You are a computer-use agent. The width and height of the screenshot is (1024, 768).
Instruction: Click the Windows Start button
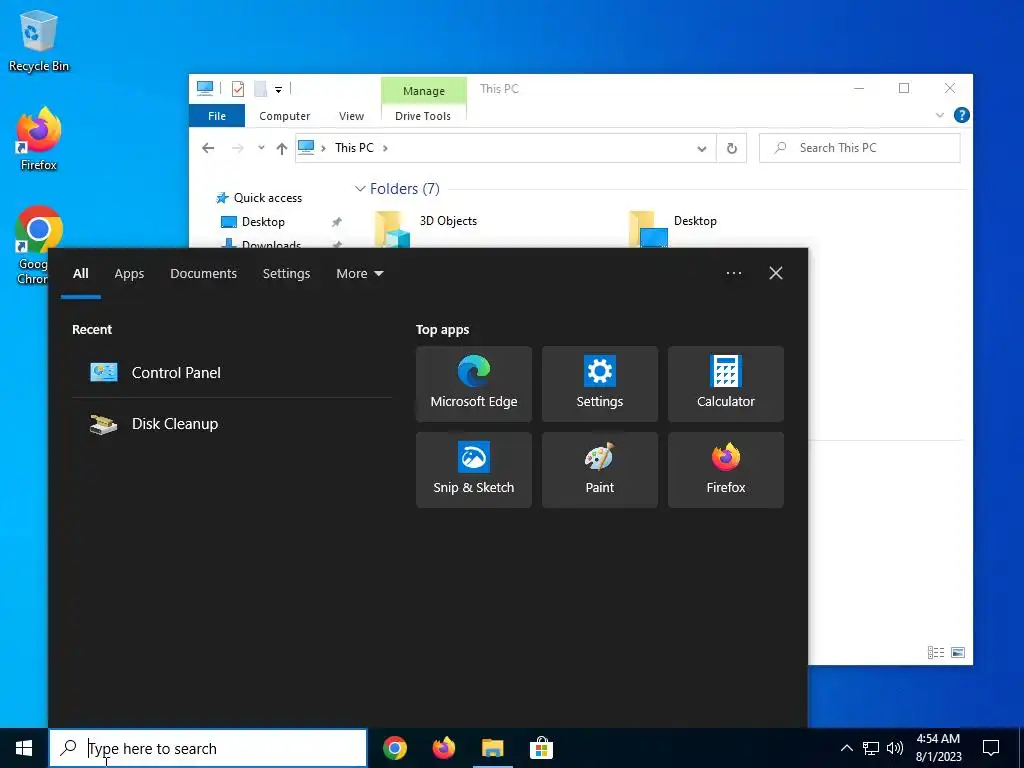[24, 748]
